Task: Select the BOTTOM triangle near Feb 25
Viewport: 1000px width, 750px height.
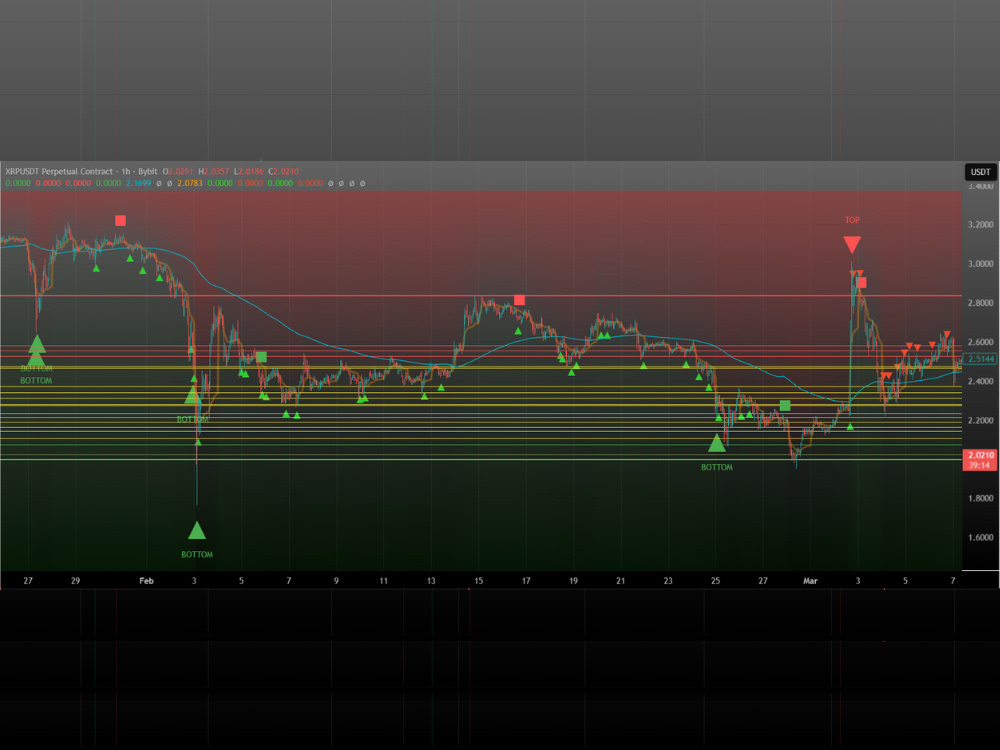Action: (717, 443)
